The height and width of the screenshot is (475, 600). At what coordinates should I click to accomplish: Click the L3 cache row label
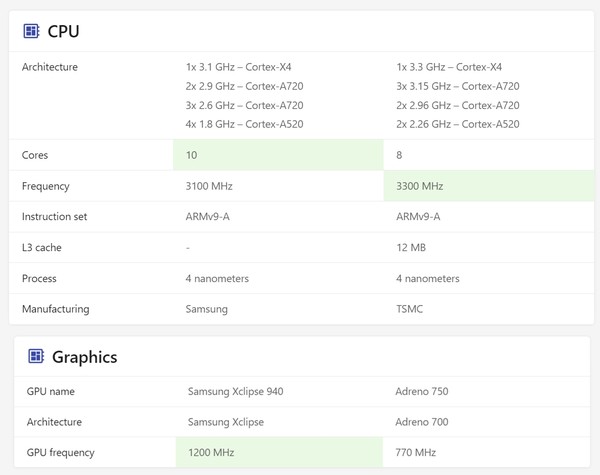point(42,247)
